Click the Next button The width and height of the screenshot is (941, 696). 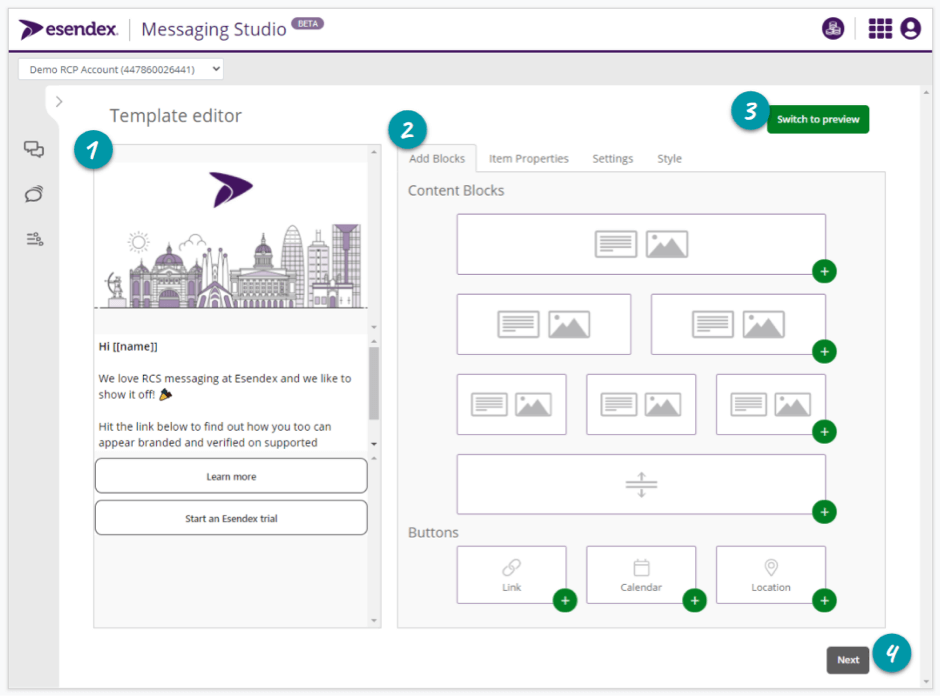848,660
